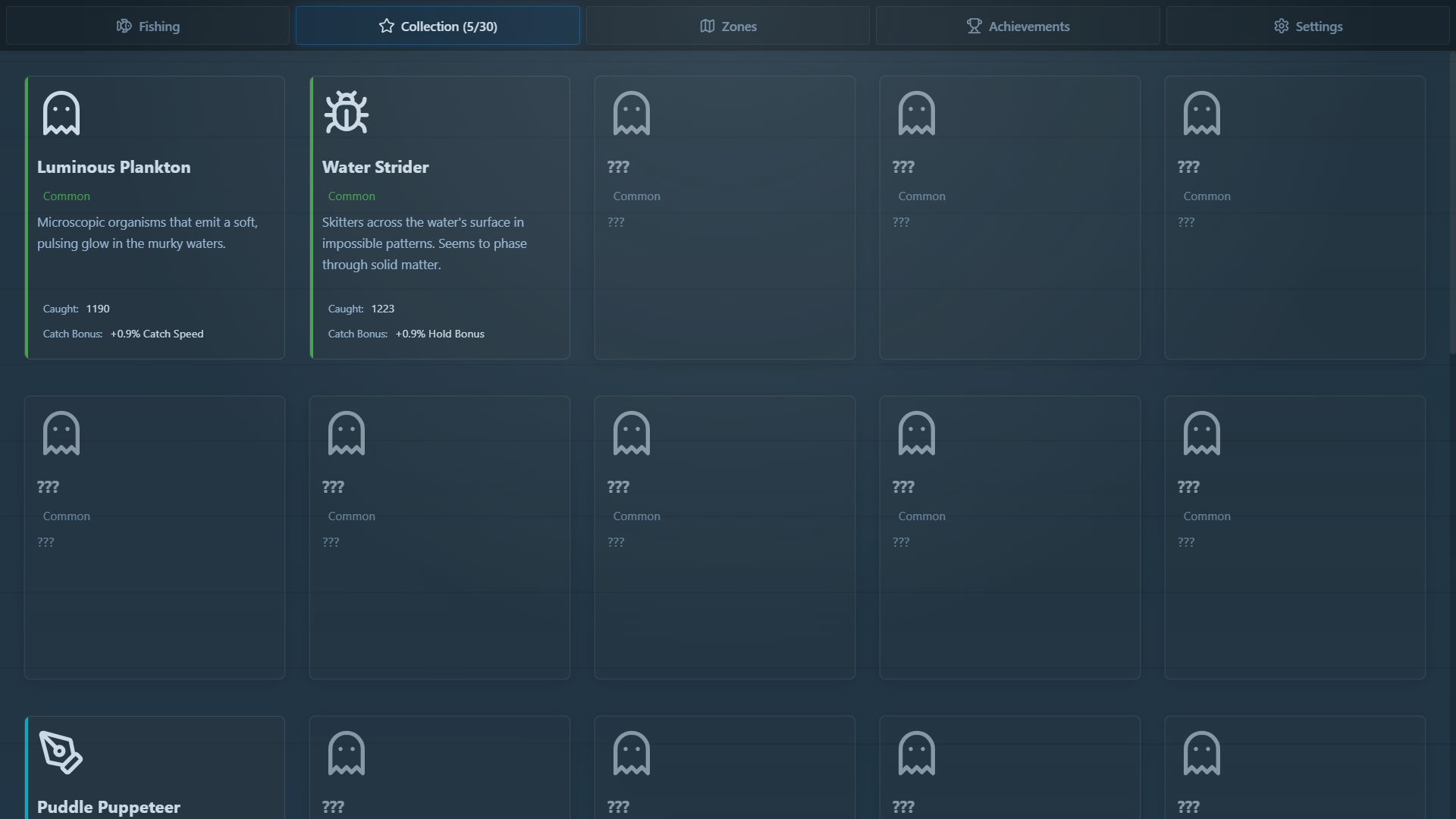Select the Luminous Plankton card title
The image size is (1456, 819).
[x=114, y=167]
